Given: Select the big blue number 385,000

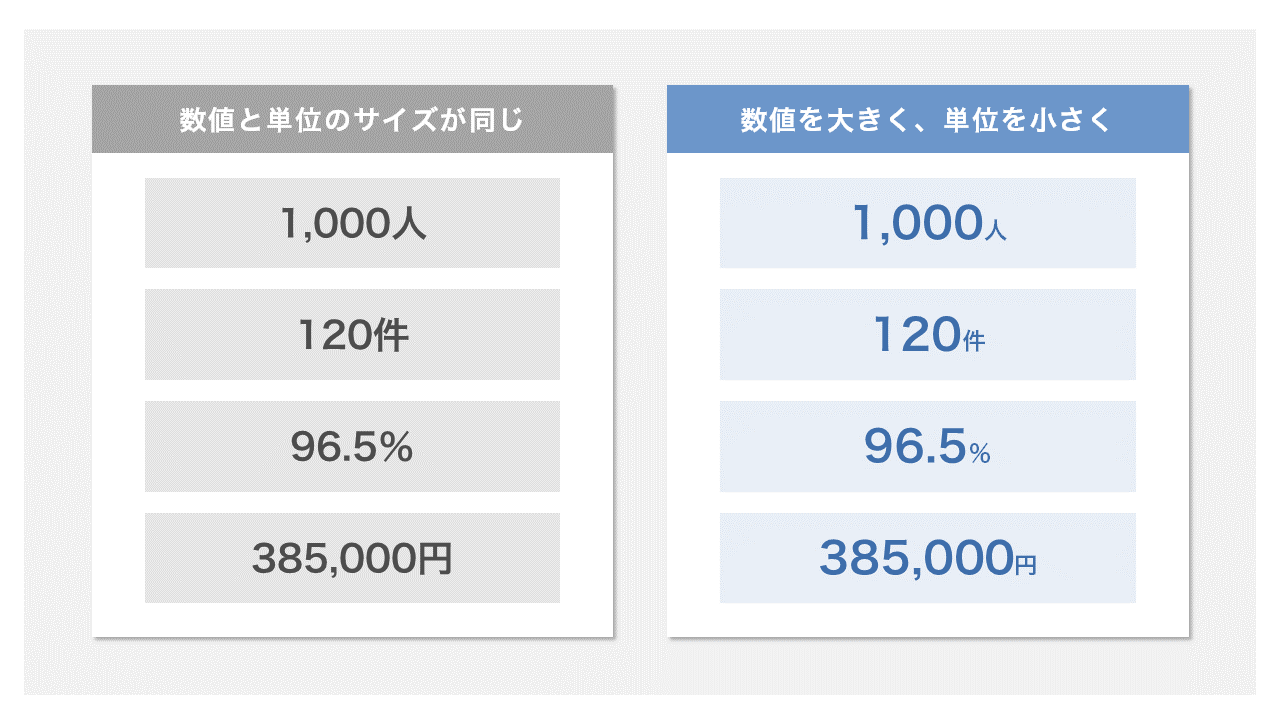Looking at the screenshot, I should (915, 559).
